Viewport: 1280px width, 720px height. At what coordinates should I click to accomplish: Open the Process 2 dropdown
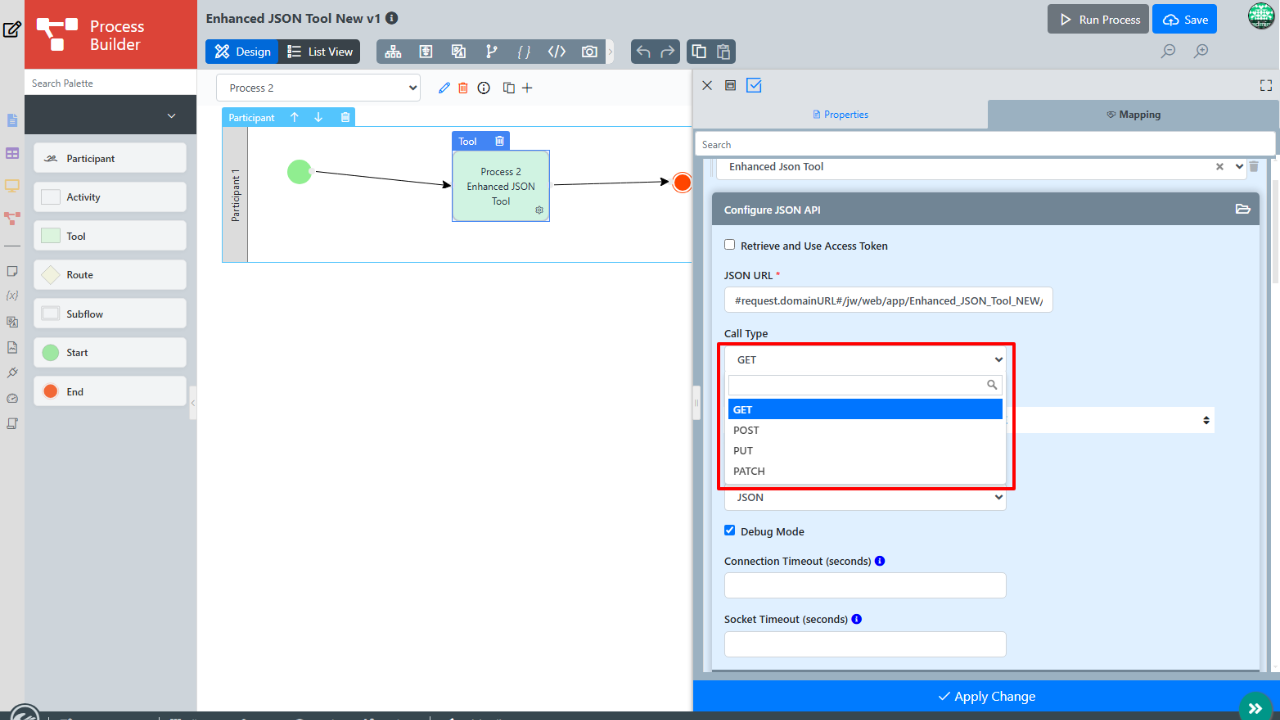tap(318, 88)
